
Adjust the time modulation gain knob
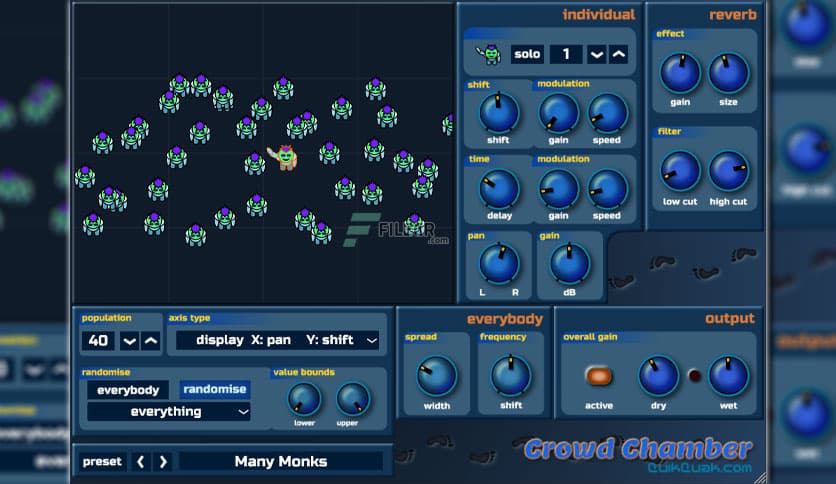(x=558, y=189)
